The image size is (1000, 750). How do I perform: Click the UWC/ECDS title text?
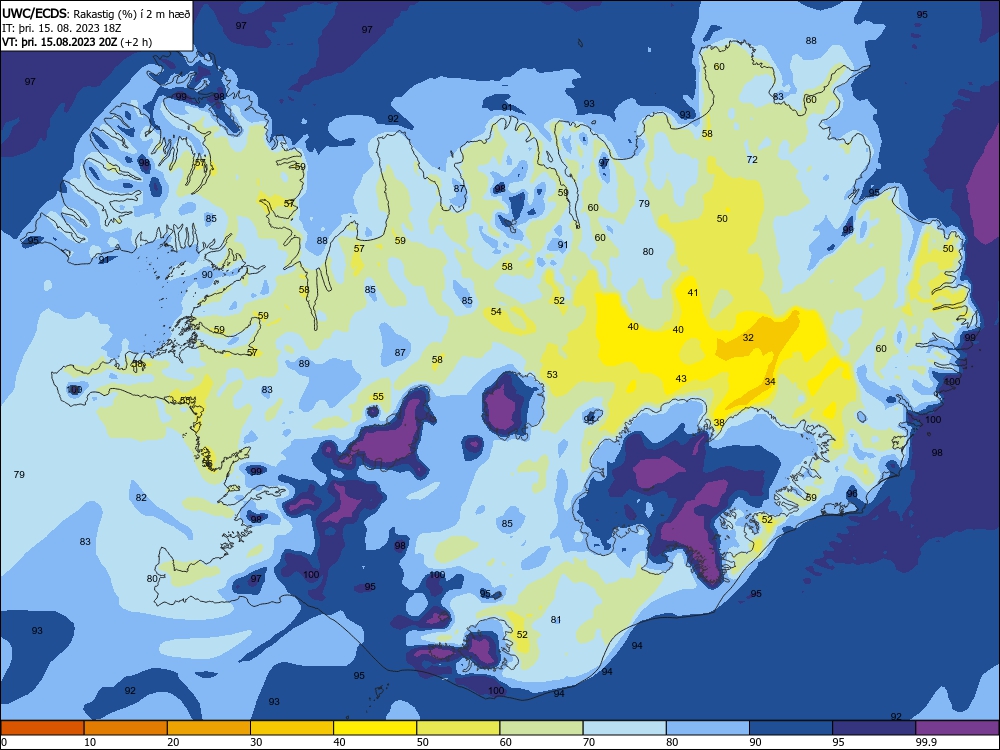coord(34,13)
